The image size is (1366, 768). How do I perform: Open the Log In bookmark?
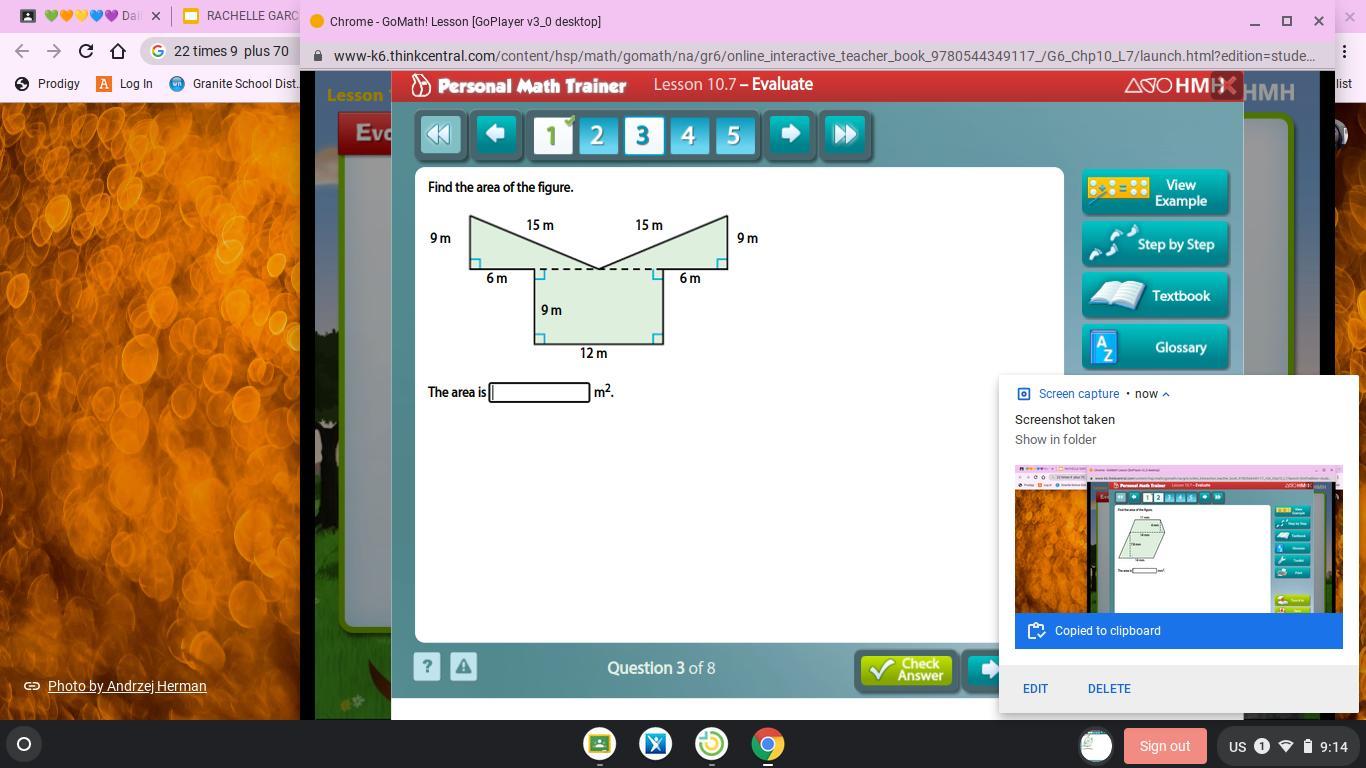click(x=124, y=84)
